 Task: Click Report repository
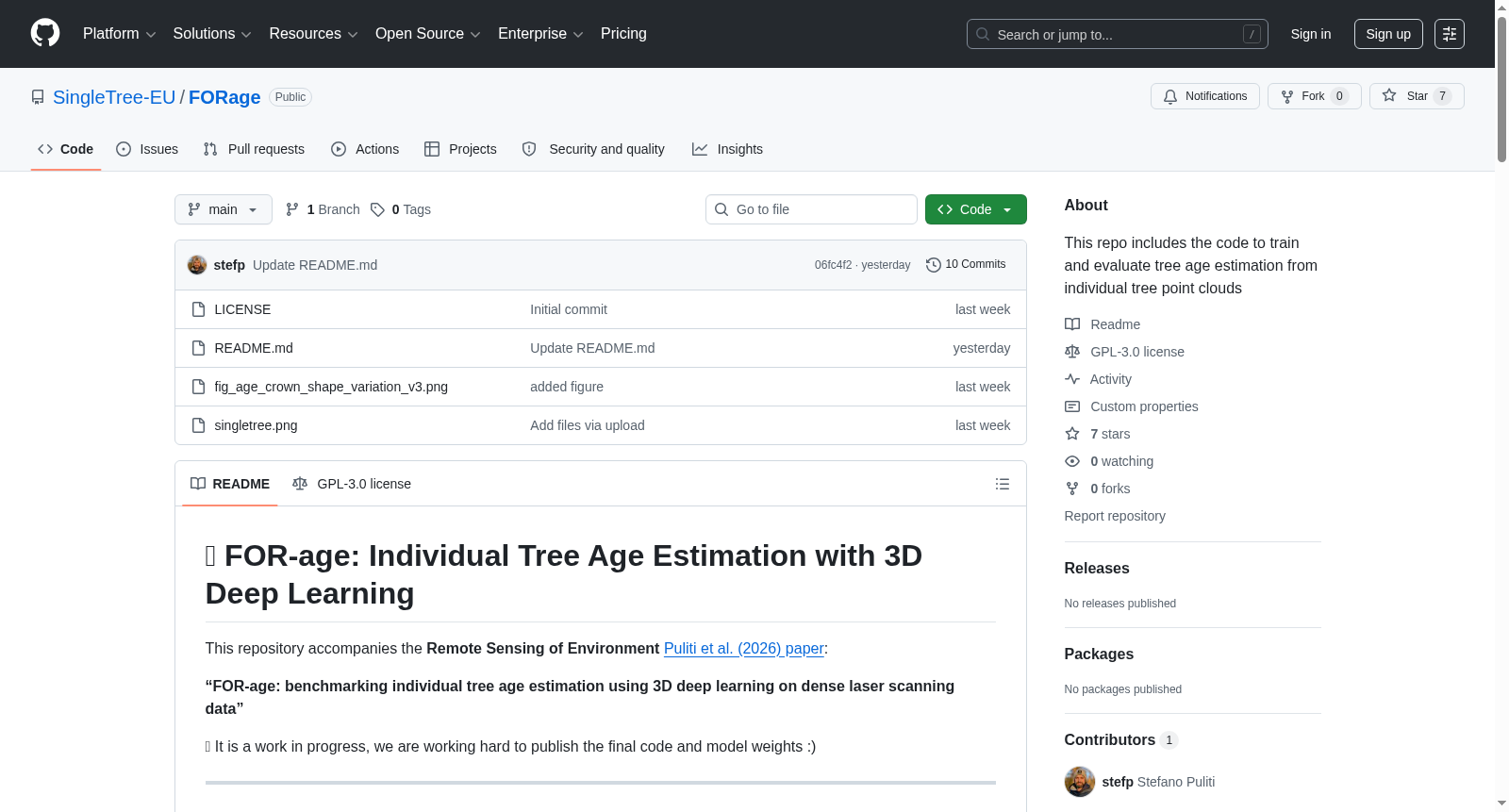pos(1115,516)
